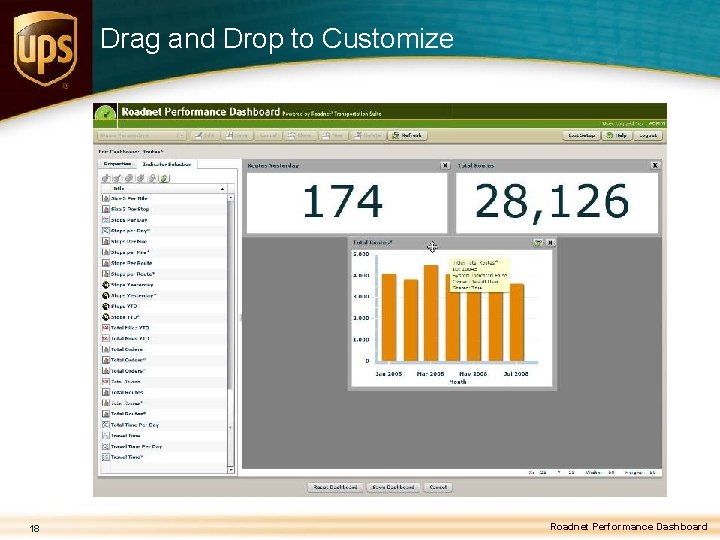The width and height of the screenshot is (720, 540).
Task: Click the Jan 2006 bar in chart
Action: coord(389,317)
